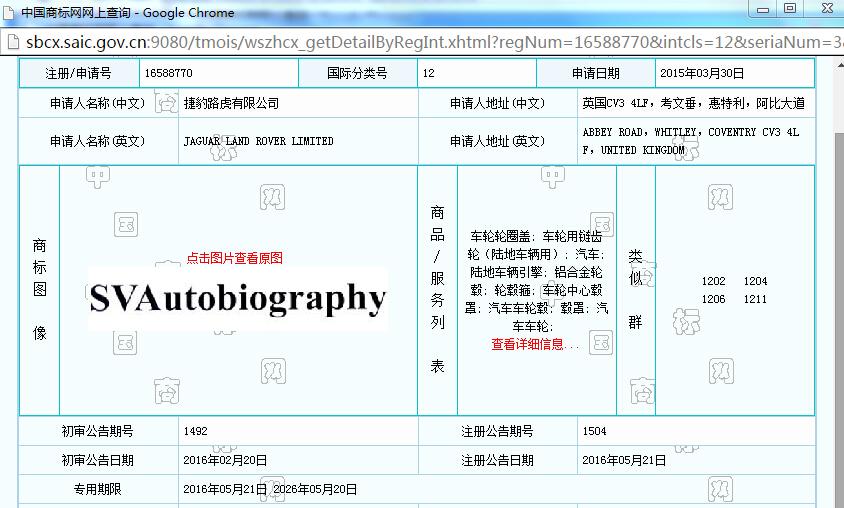Viewport: 844px width, 508px height.
Task: Click the page icon in address bar
Action: coord(12,42)
